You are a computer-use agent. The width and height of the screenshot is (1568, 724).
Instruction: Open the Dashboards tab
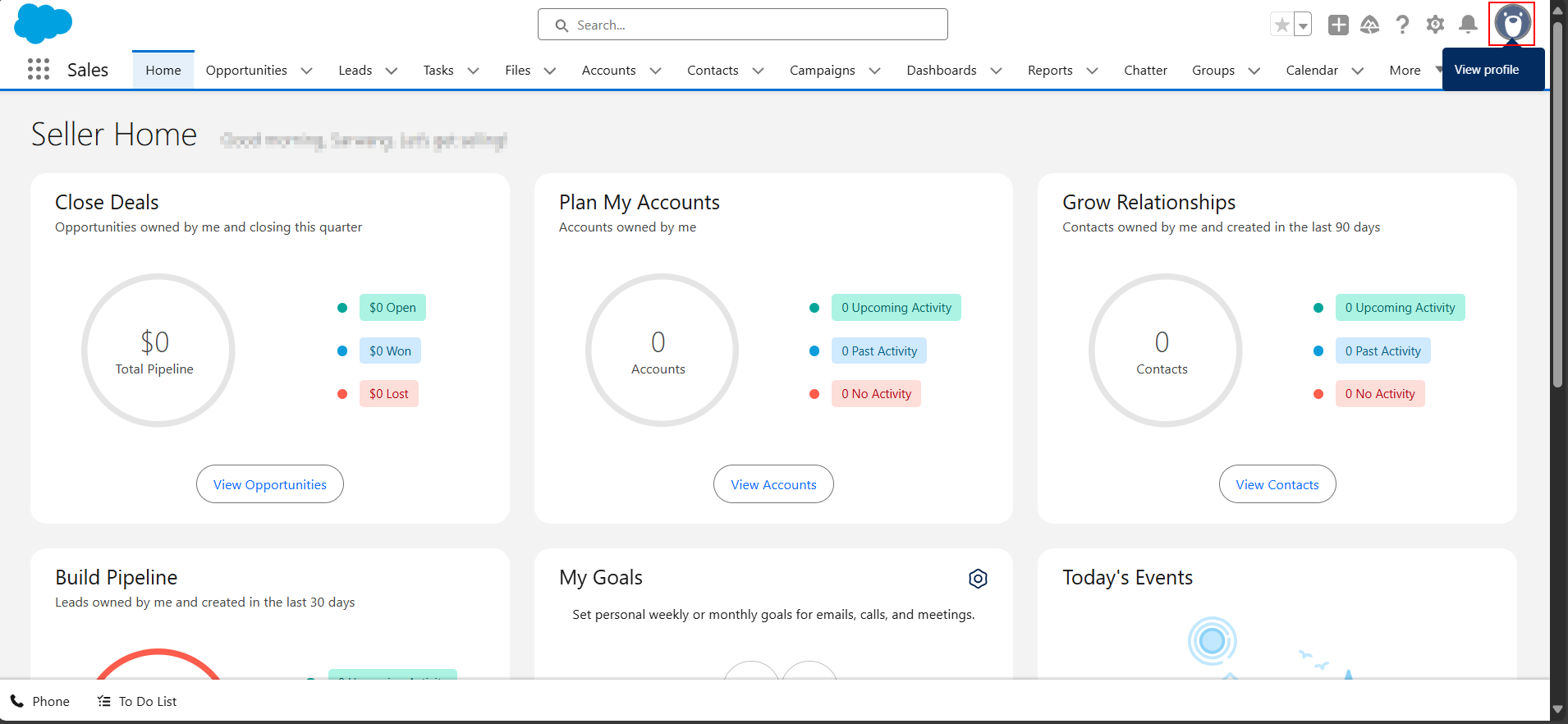pos(942,70)
